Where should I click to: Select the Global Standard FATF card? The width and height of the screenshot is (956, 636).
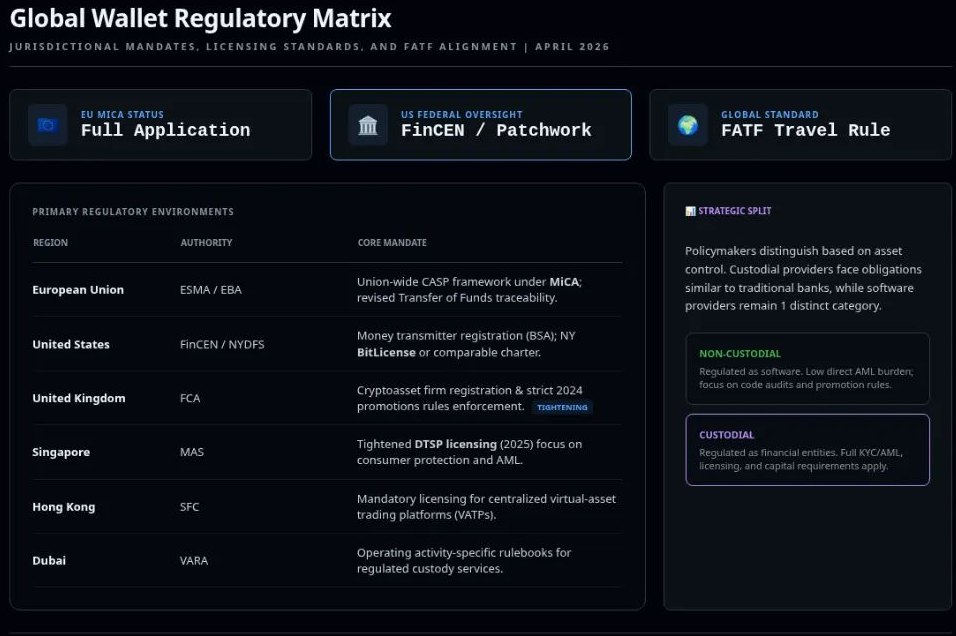[x=800, y=125]
